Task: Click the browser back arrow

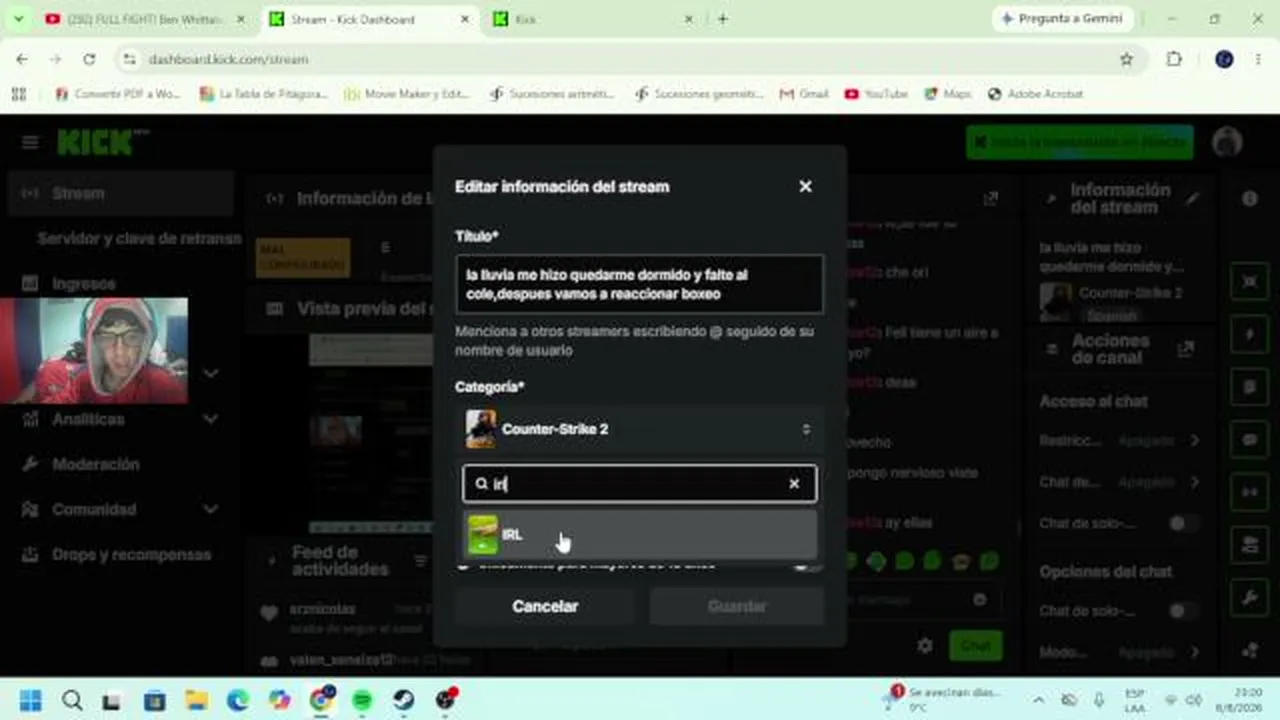Action: 22,59
